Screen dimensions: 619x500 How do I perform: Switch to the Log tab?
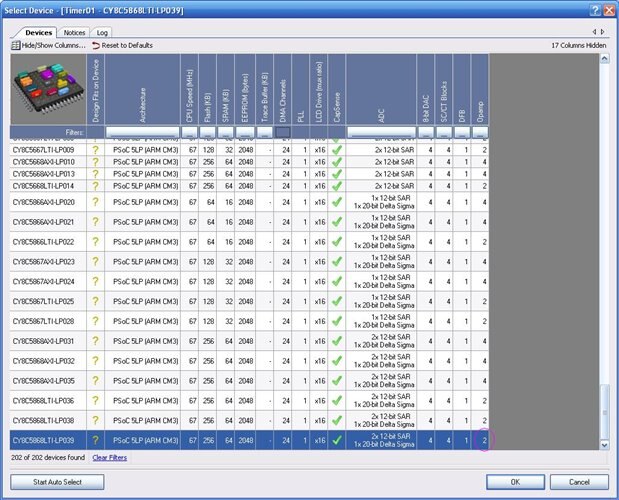tap(102, 32)
